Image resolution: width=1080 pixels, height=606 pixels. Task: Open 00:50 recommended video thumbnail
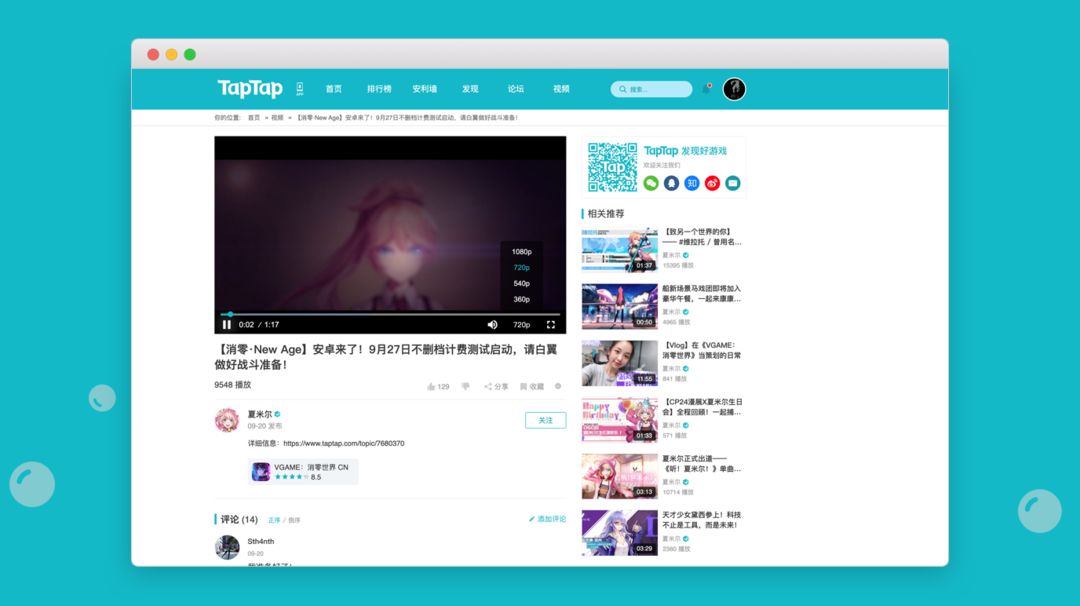619,306
